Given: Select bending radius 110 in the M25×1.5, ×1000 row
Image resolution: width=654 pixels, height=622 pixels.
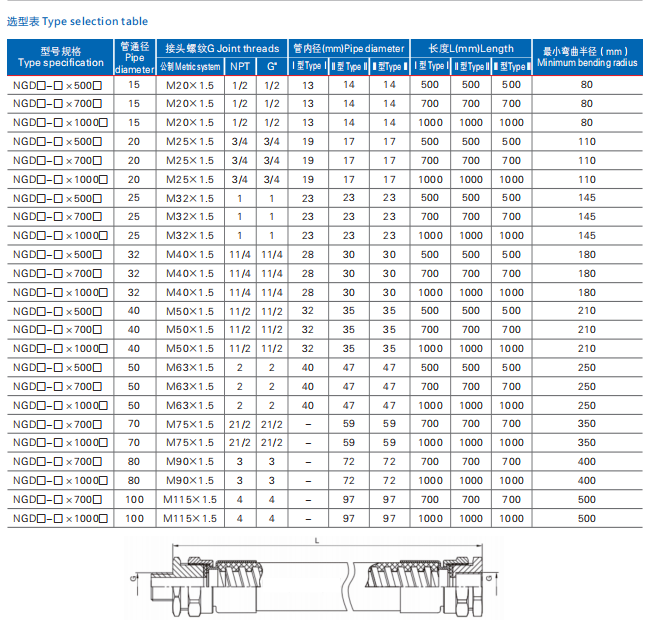Looking at the screenshot, I should pyautogui.click(x=587, y=179).
